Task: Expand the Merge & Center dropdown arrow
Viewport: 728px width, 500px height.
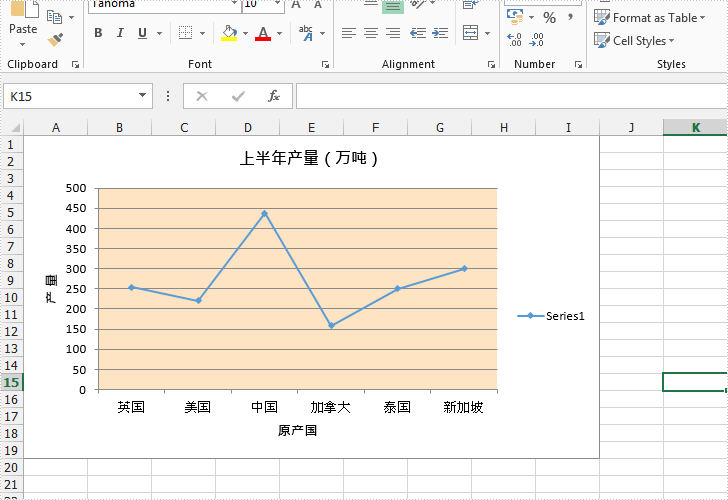Action: pos(487,33)
